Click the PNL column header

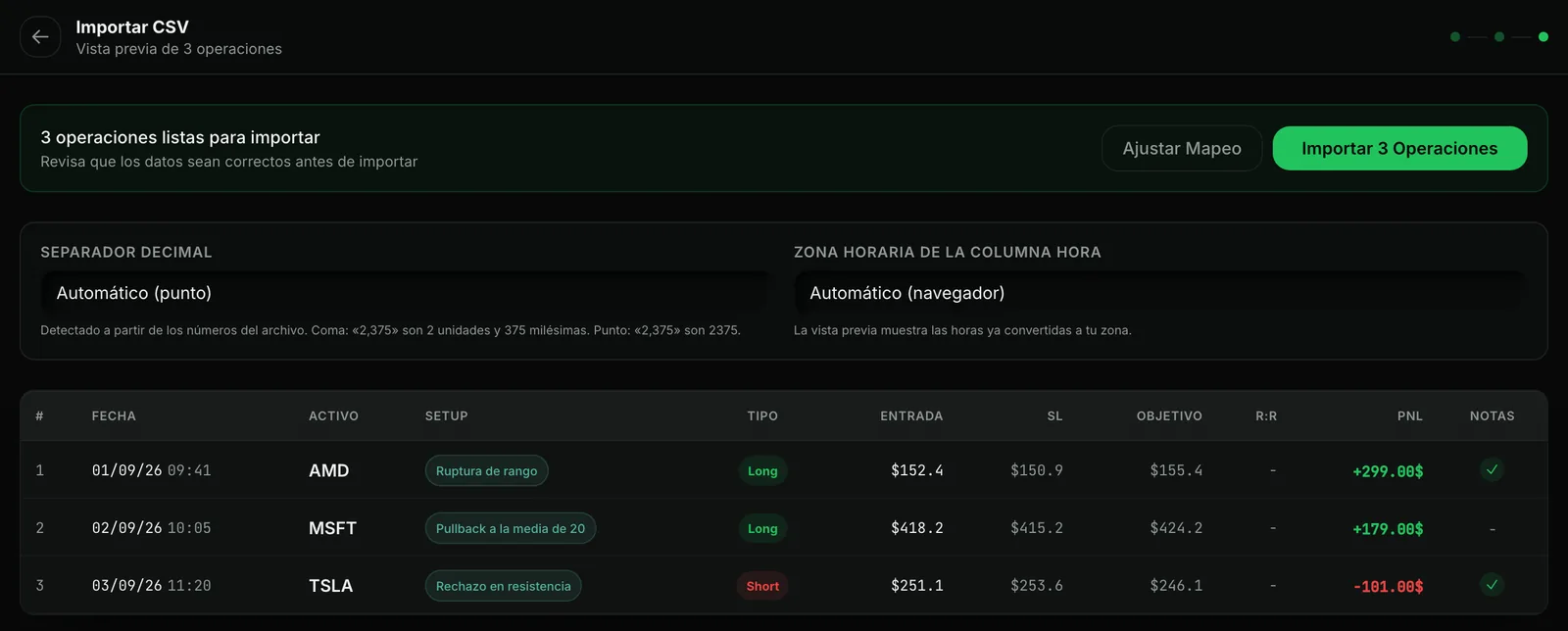[1410, 416]
